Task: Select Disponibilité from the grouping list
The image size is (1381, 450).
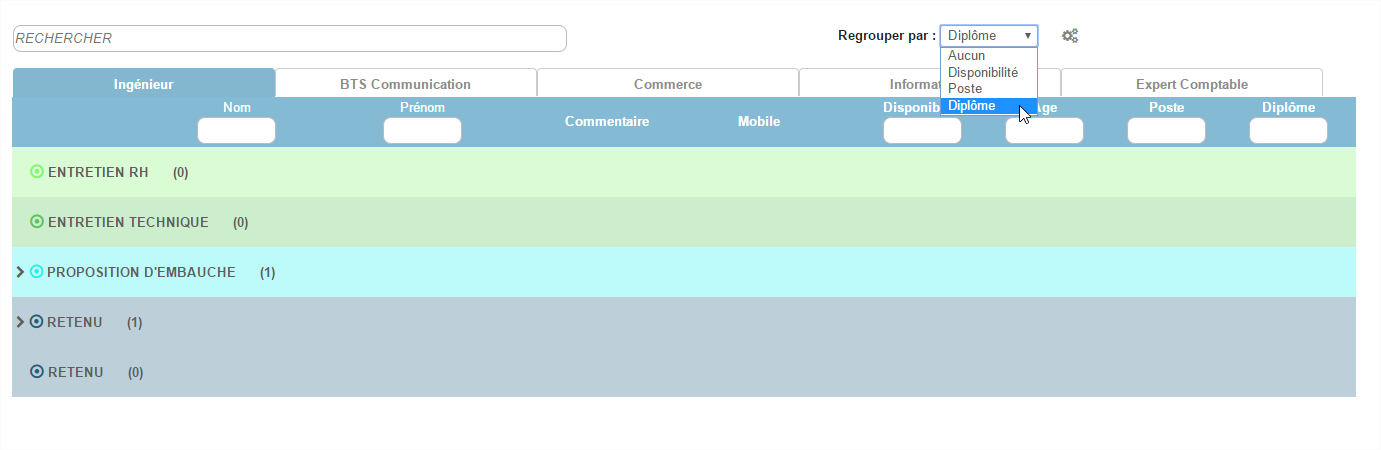Action: [x=983, y=73]
